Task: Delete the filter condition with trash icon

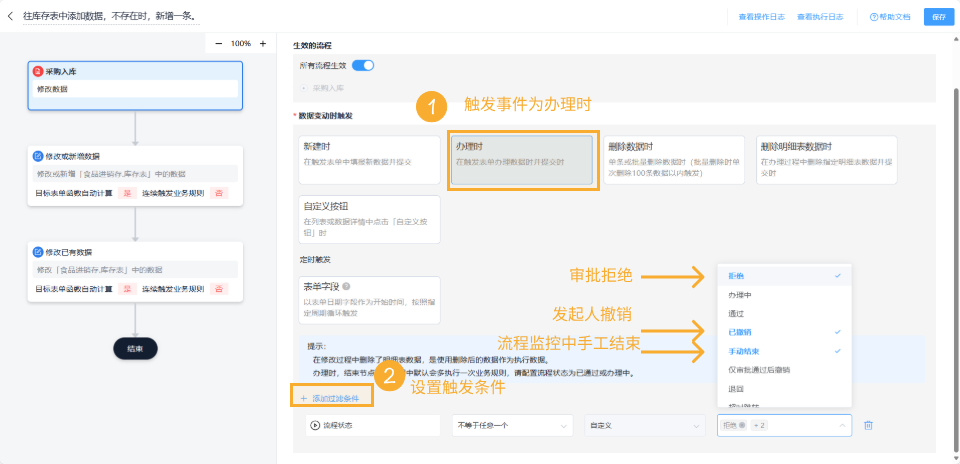Action: tap(868, 425)
